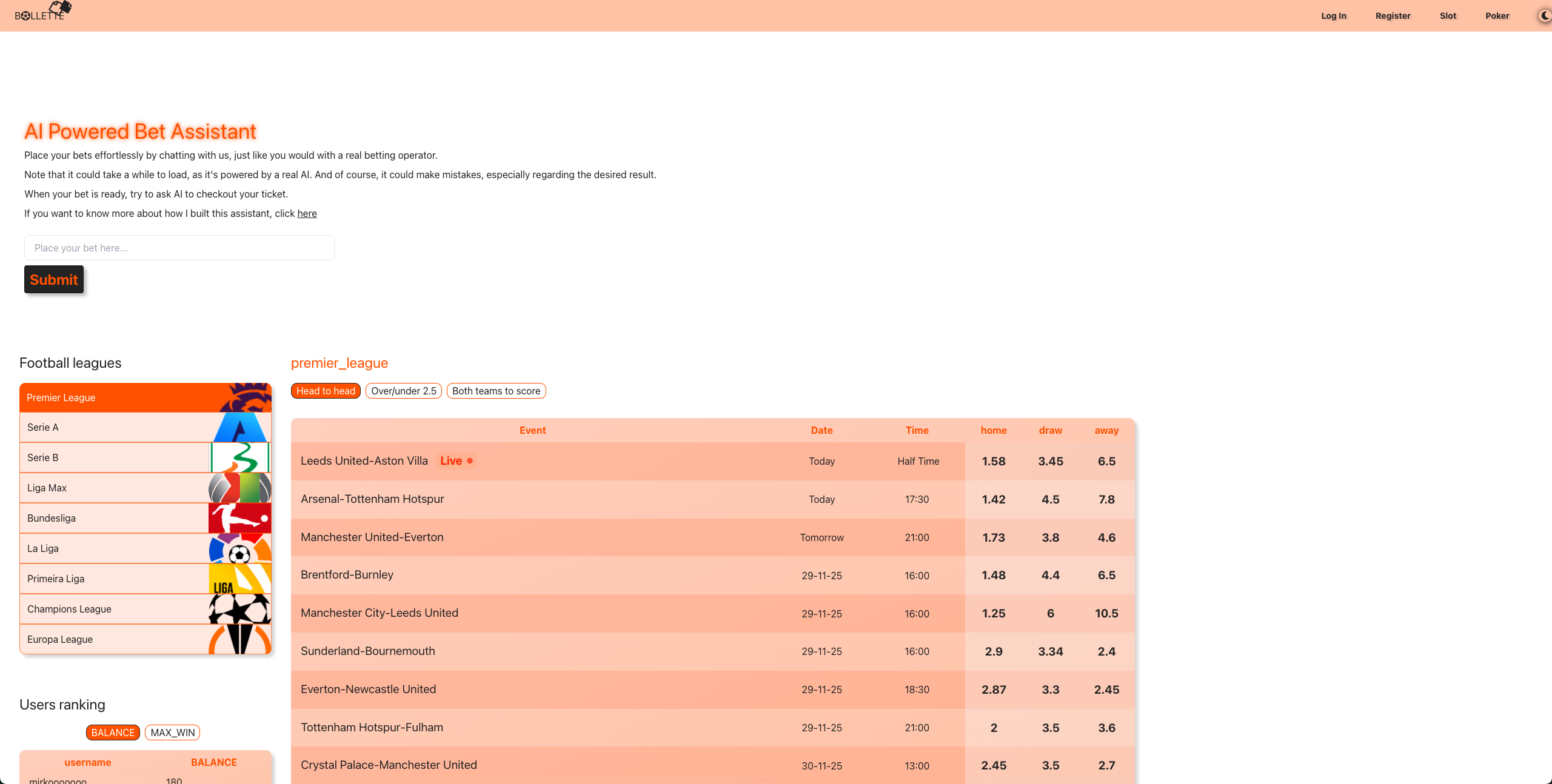Screen dimensions: 1552x784
Task: Open the Poker page
Action: [x=1497, y=16]
